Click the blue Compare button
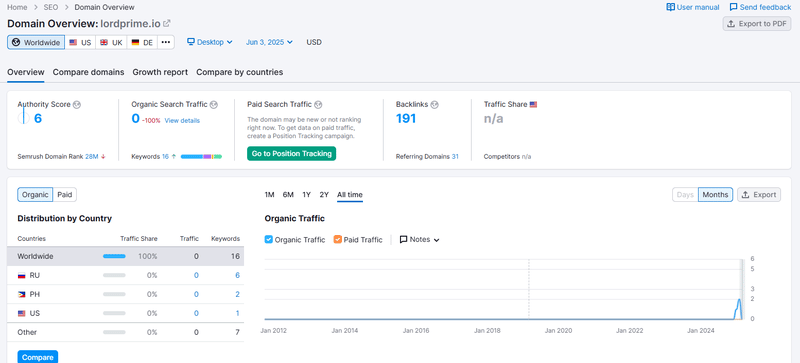Viewport: 800px width, 363px height. pyautogui.click(x=38, y=357)
